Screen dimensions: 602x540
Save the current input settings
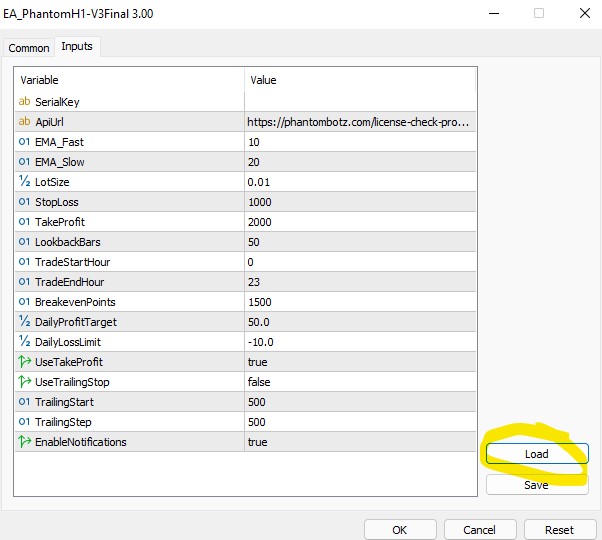coord(537,485)
